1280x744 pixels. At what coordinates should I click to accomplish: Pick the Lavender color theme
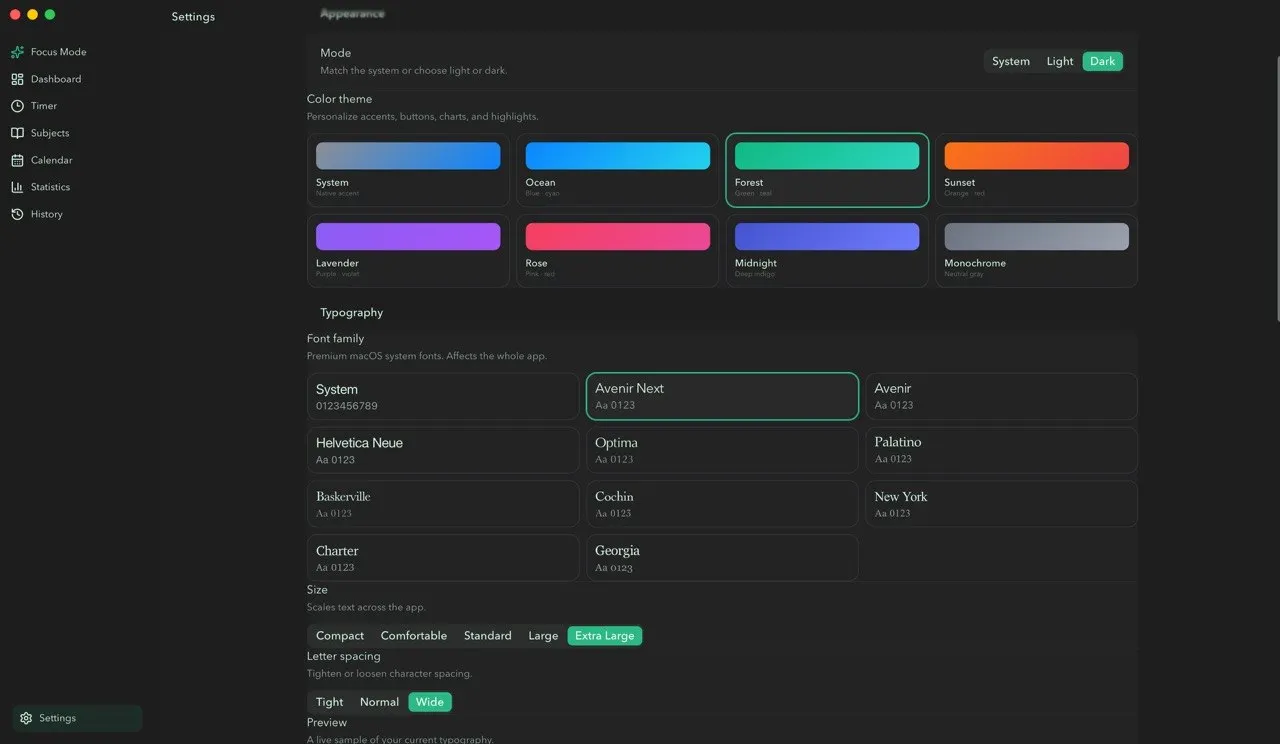408,251
